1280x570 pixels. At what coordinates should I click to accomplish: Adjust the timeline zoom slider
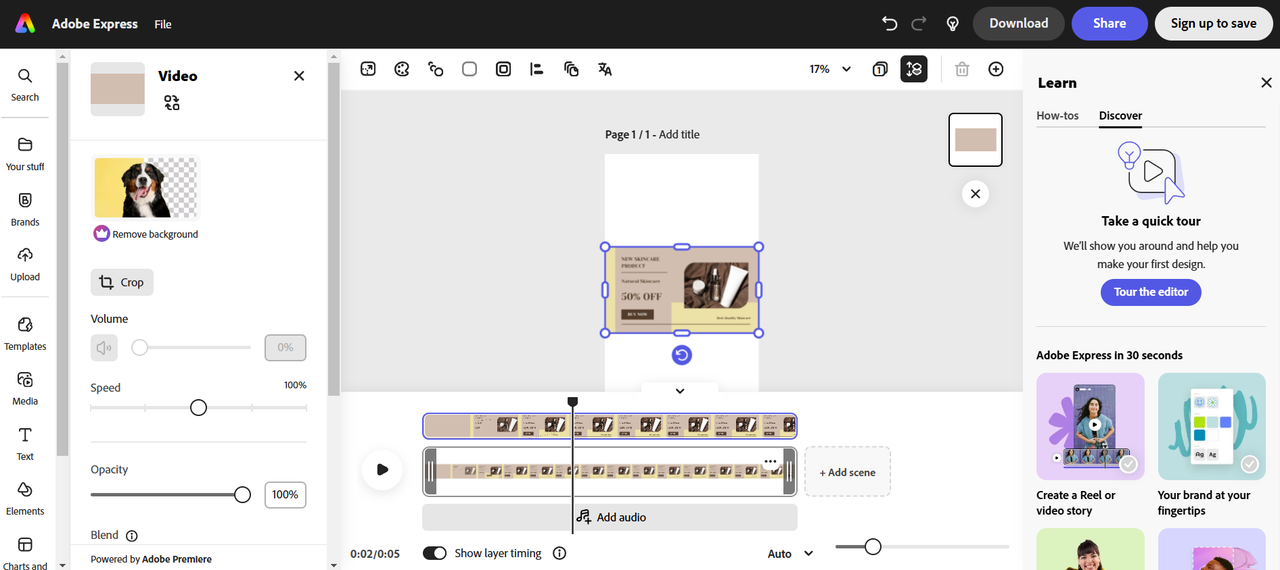coord(873,546)
